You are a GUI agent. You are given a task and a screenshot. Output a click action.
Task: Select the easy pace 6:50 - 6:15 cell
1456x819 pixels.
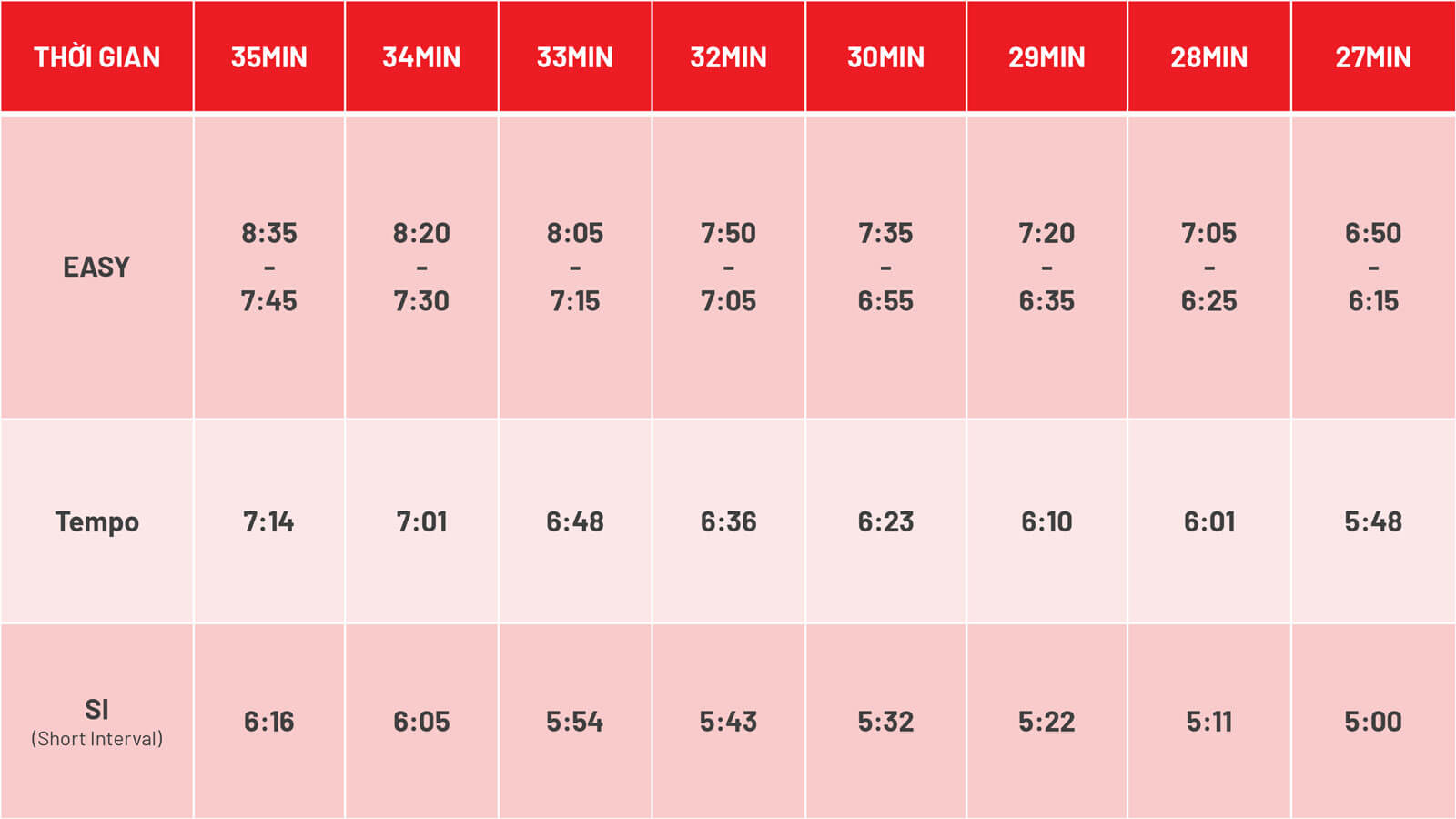tap(1373, 267)
